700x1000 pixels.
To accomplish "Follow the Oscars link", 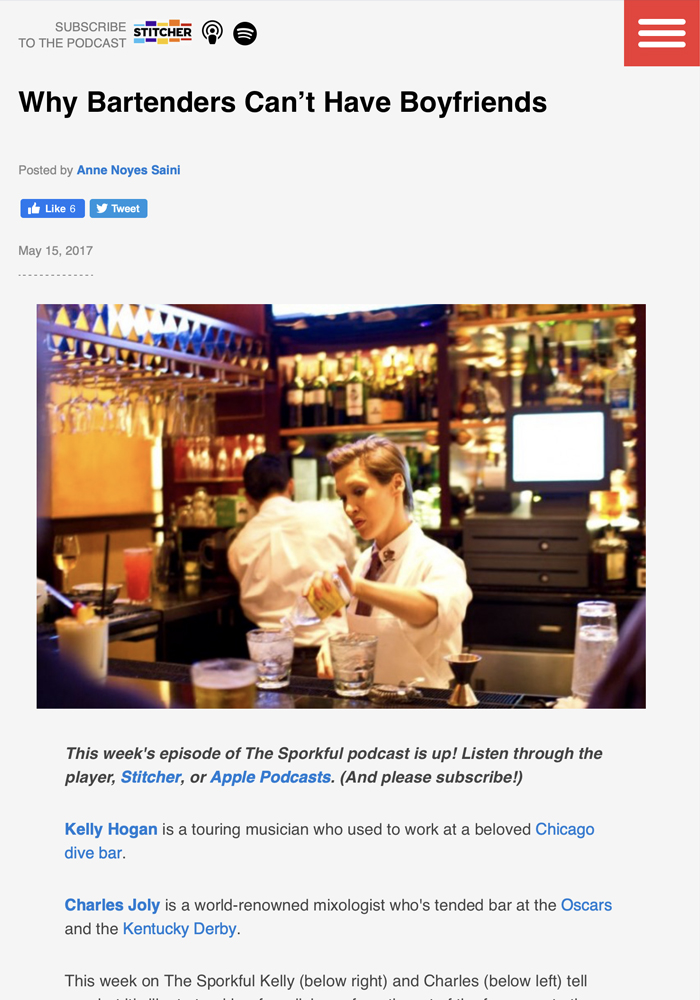I will tap(587, 905).
